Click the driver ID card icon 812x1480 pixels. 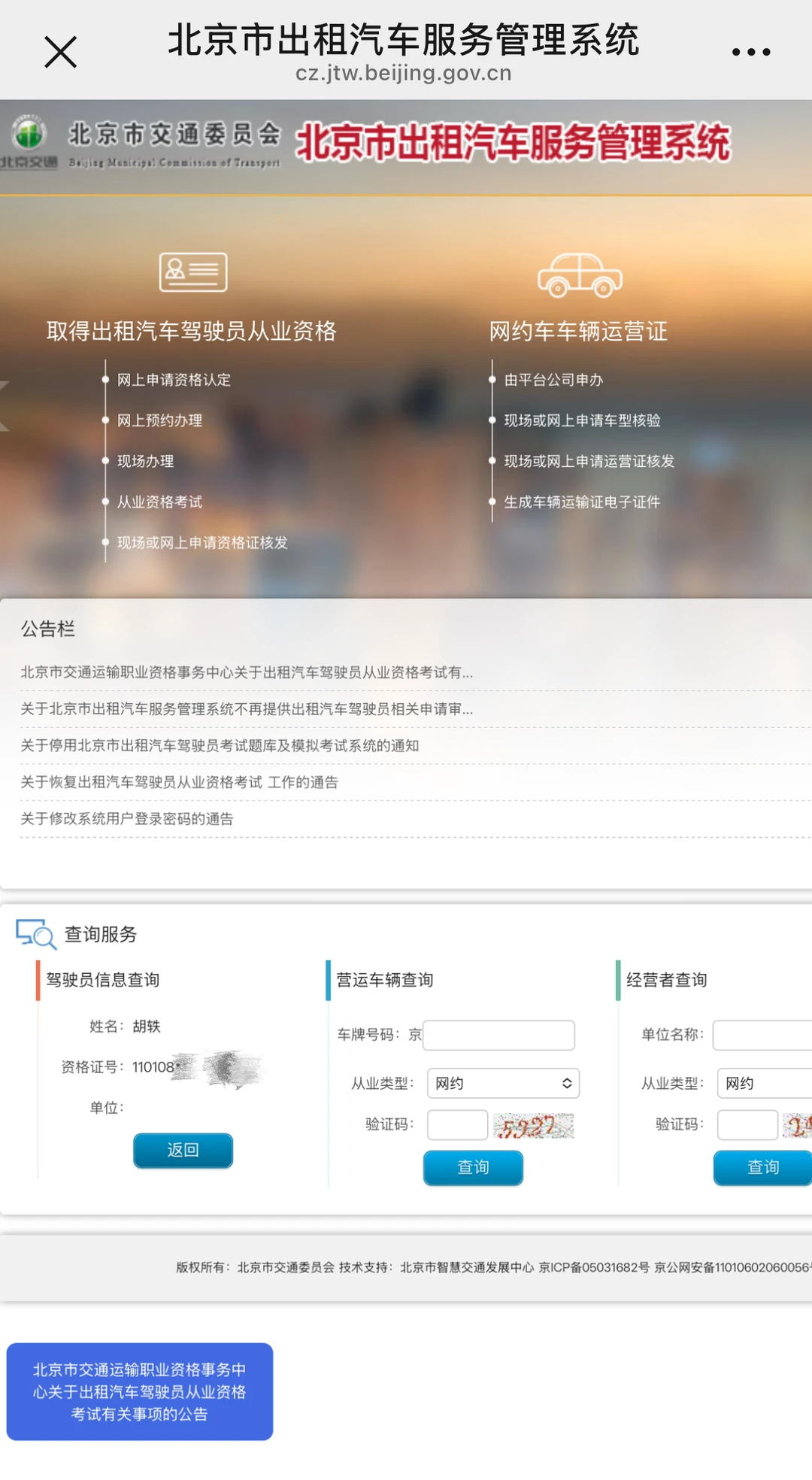pyautogui.click(x=193, y=272)
